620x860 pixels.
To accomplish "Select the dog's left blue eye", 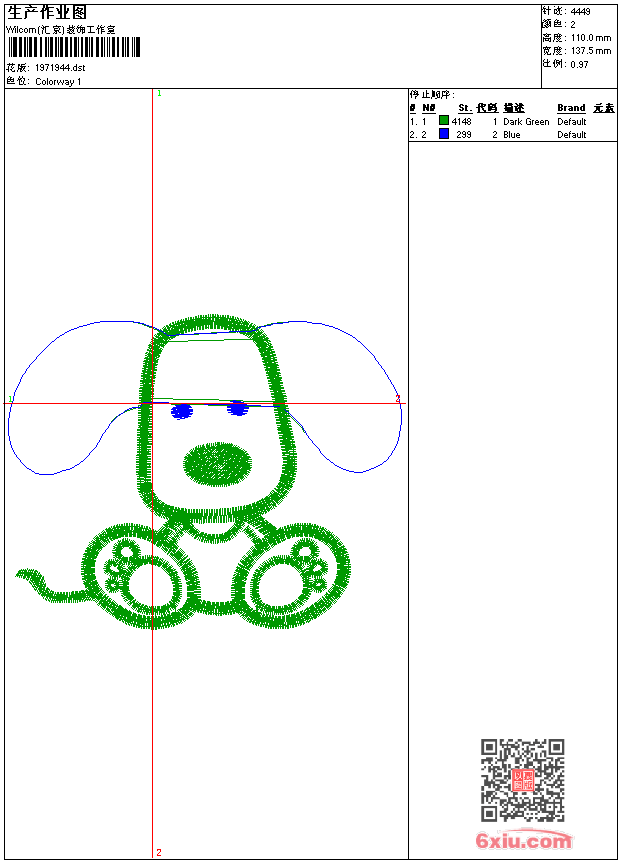I will pyautogui.click(x=181, y=411).
